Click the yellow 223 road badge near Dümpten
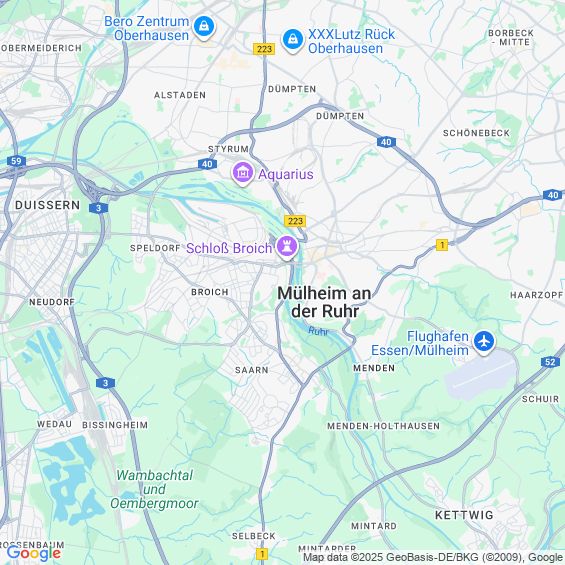565x565 pixels. [264, 49]
